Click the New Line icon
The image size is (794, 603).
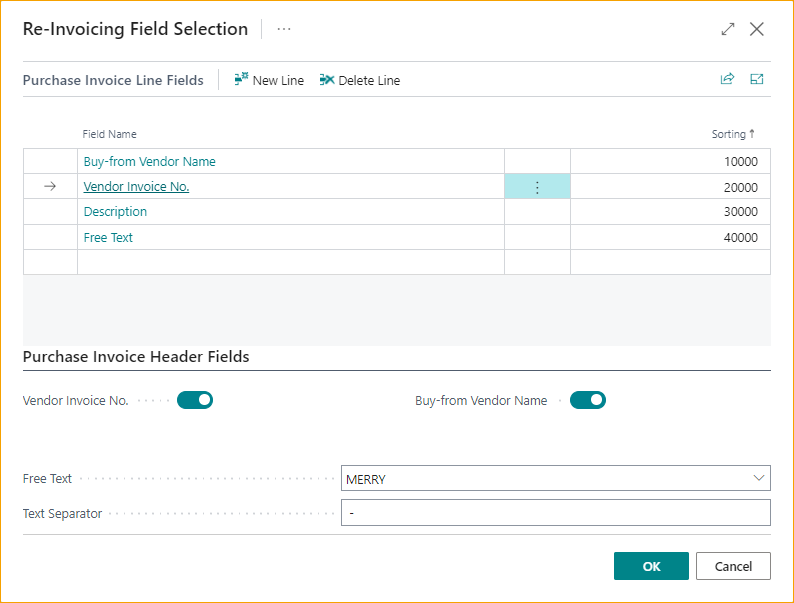point(241,80)
